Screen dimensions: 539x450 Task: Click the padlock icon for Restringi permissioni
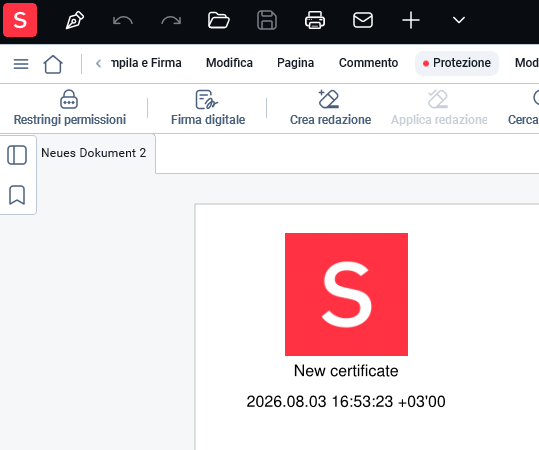(x=69, y=99)
